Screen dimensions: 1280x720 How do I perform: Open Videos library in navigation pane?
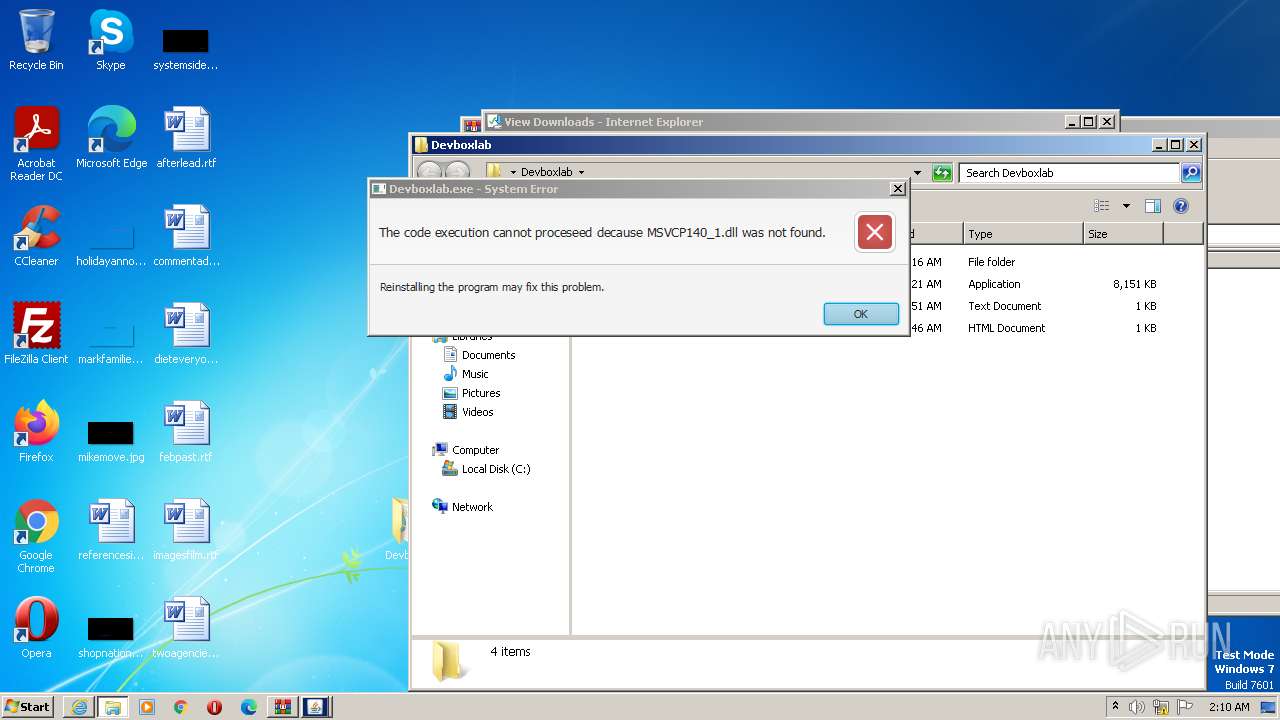coord(468,412)
